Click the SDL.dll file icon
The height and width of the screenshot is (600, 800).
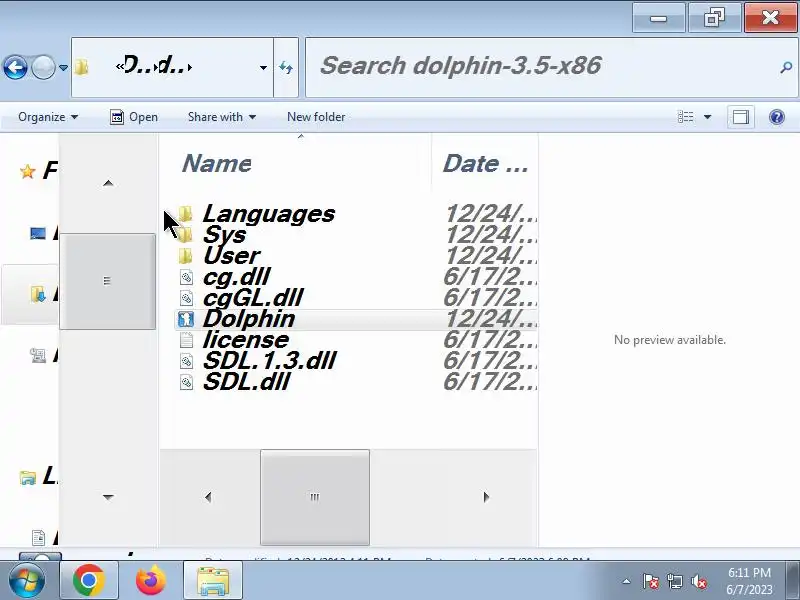pyautogui.click(x=186, y=382)
